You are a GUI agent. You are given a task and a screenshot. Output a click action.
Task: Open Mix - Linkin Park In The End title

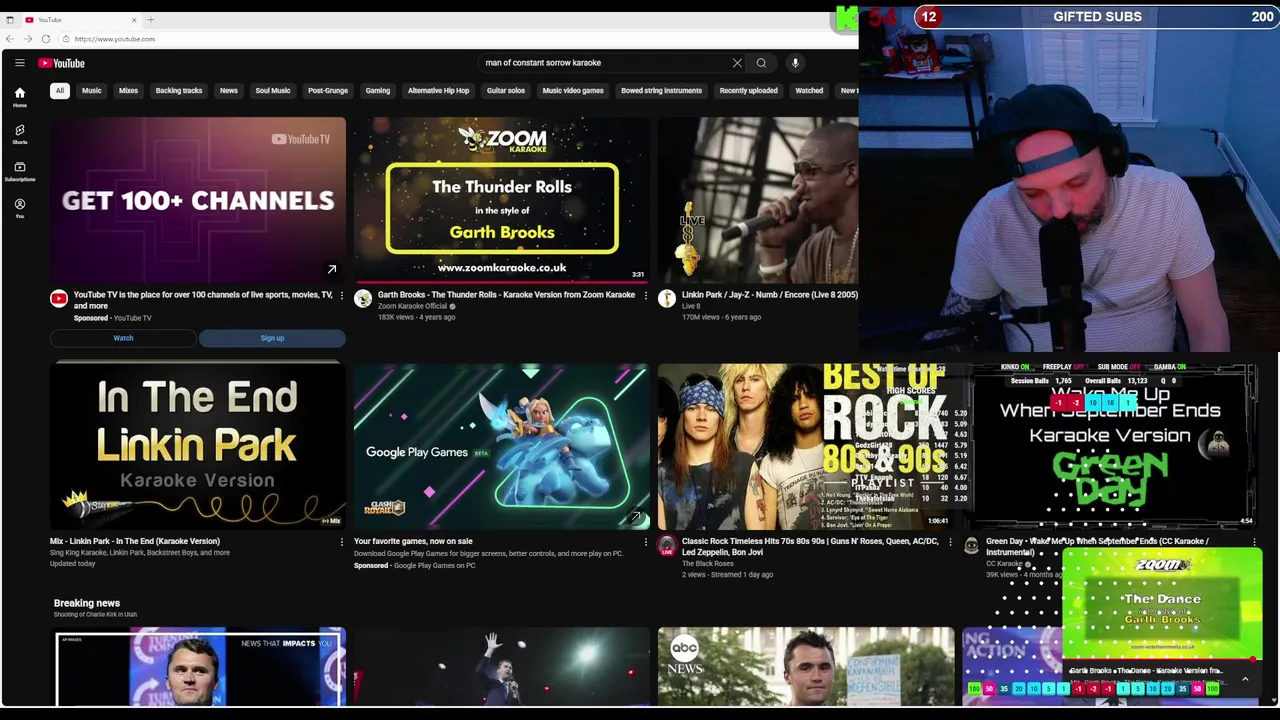tap(135, 541)
